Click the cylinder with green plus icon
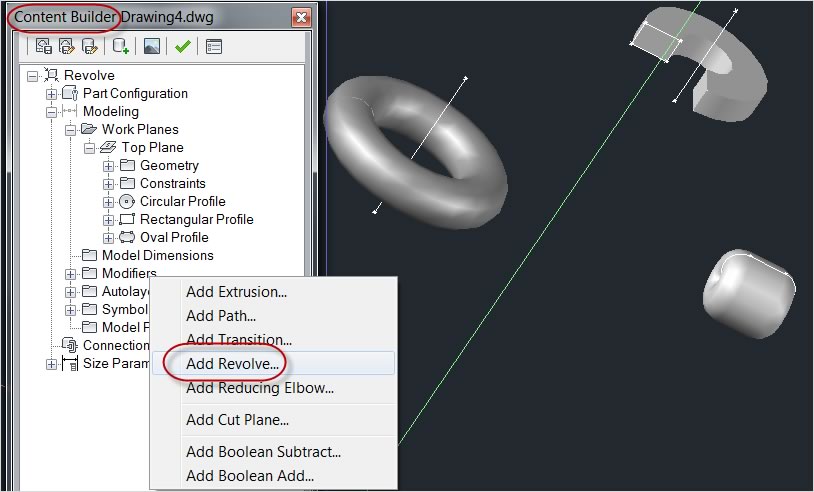Viewport: 814px width, 492px height. coord(121,46)
